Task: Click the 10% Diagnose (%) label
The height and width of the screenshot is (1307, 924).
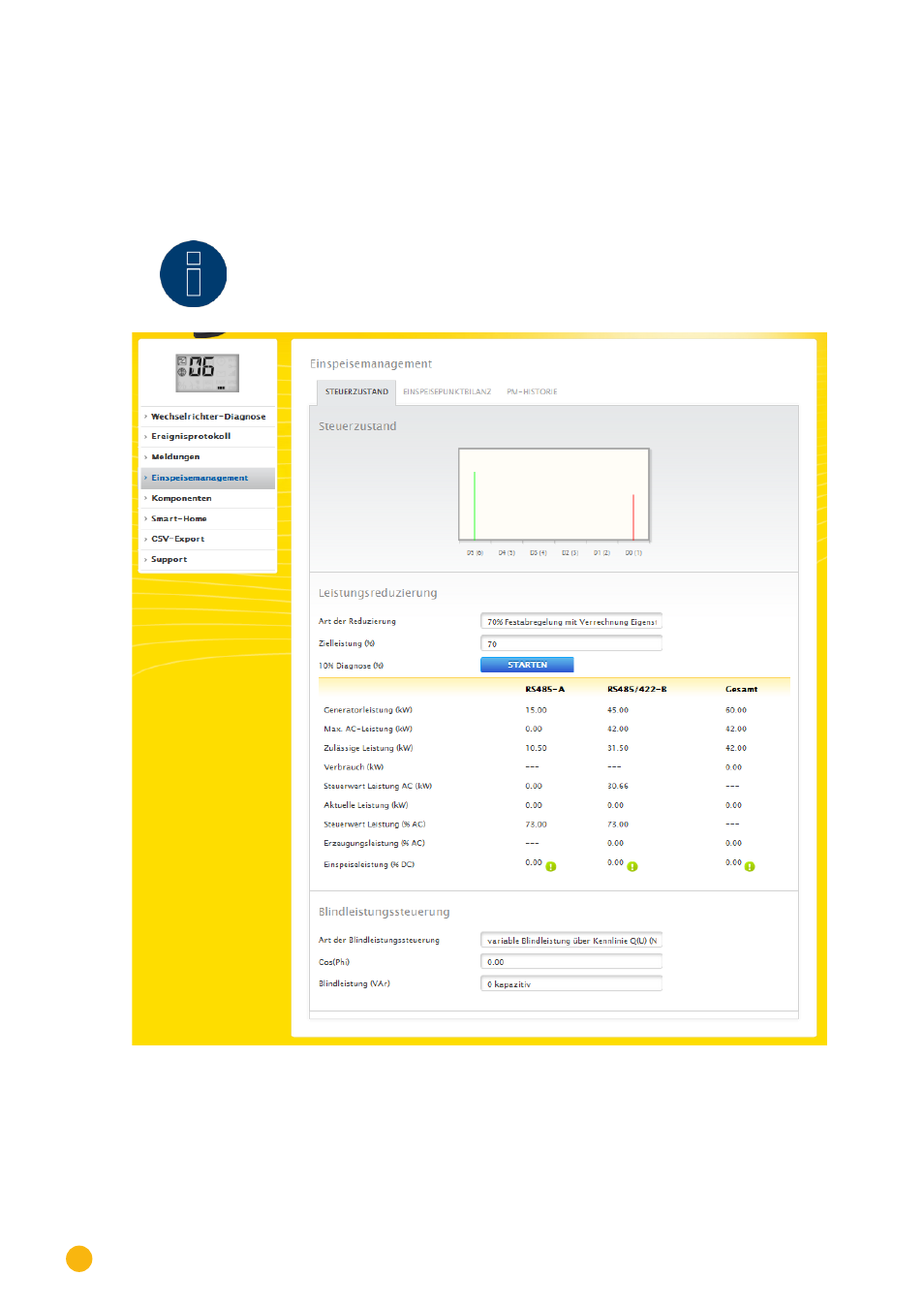Action: (x=351, y=666)
